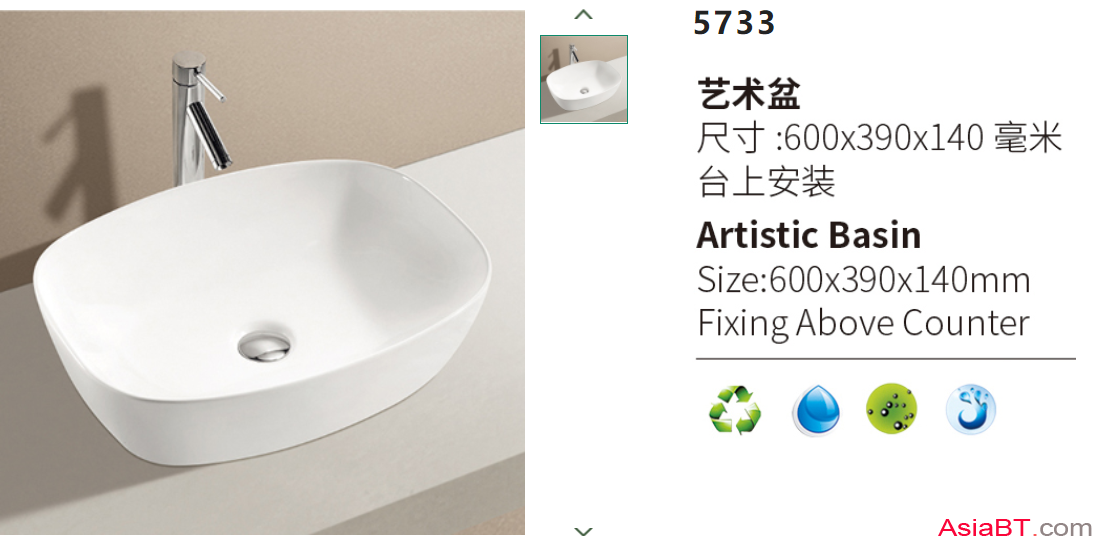Viewport: 1108px width, 549px height.
Task: Click the green antibacterial dots icon
Action: (x=891, y=408)
